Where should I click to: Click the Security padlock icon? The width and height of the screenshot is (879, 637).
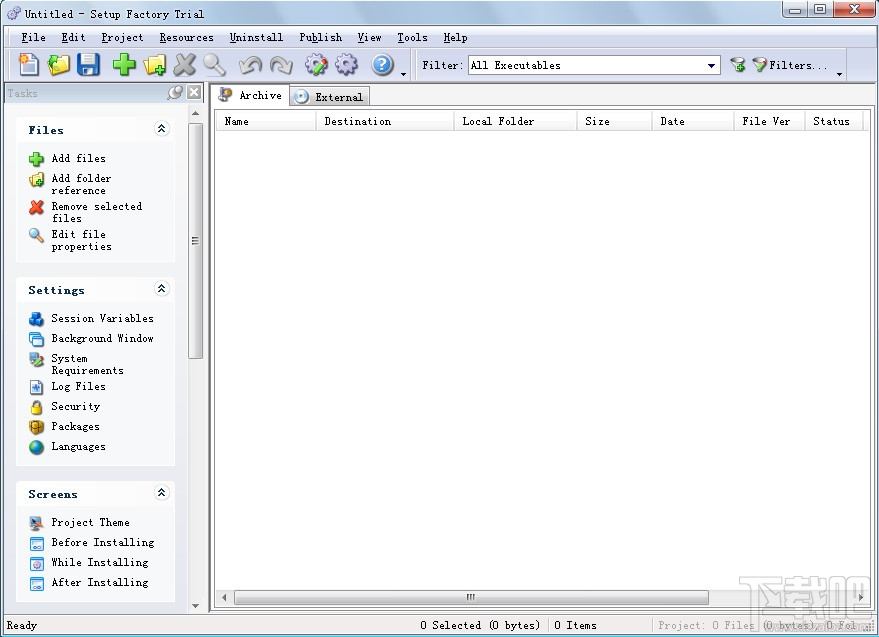(x=36, y=407)
